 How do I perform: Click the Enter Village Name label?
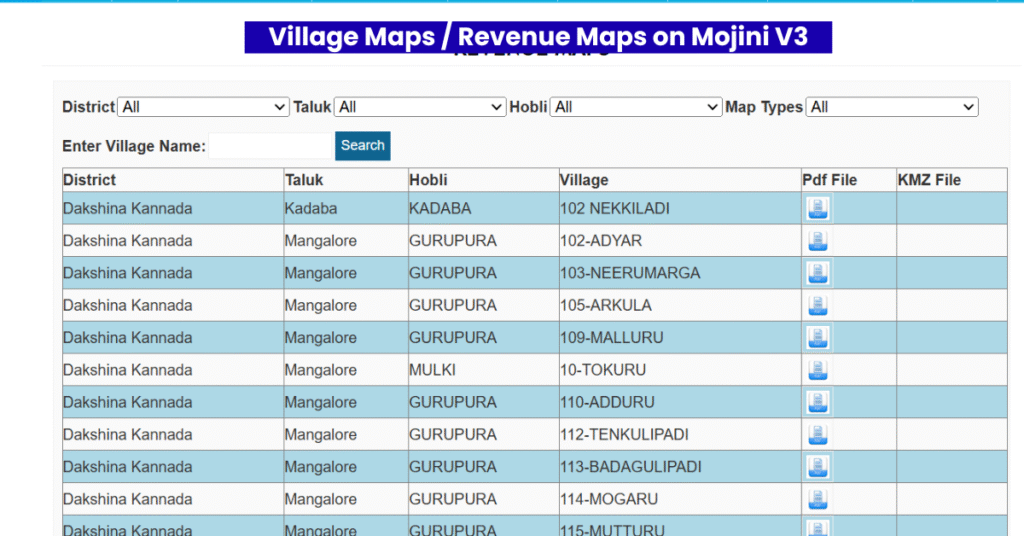134,146
